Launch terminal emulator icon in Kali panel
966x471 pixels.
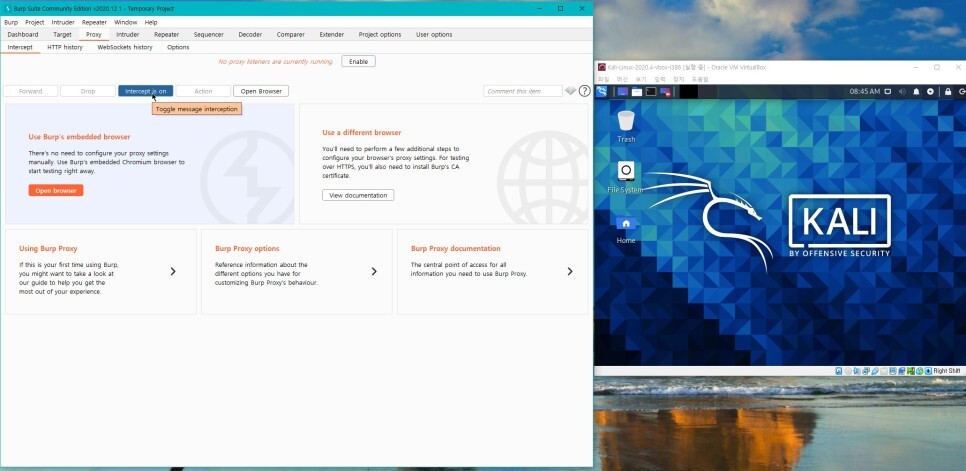pyautogui.click(x=651, y=91)
